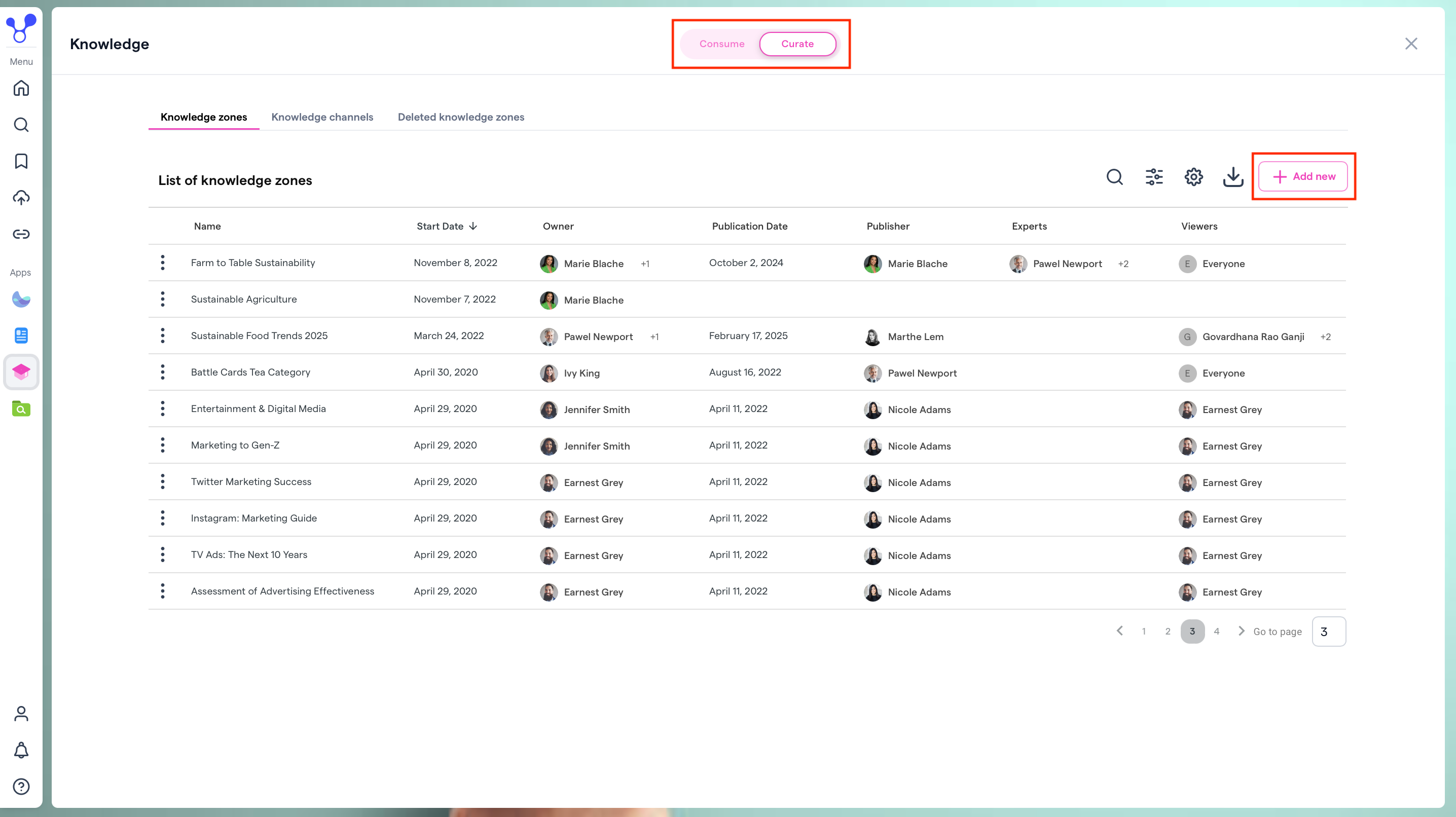Expand +2 viewers for Govardhana Rao Ganji
The width and height of the screenshot is (1456, 817).
[1325, 337]
